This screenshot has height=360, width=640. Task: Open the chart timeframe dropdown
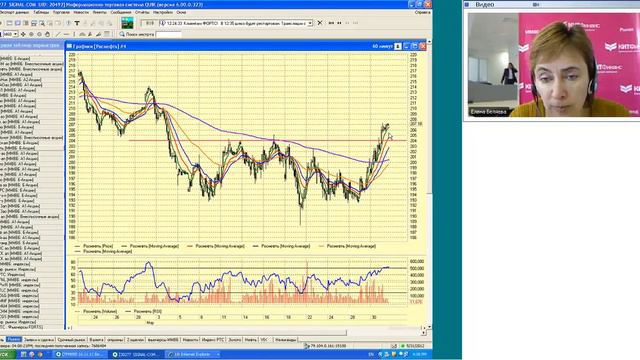pos(15,34)
